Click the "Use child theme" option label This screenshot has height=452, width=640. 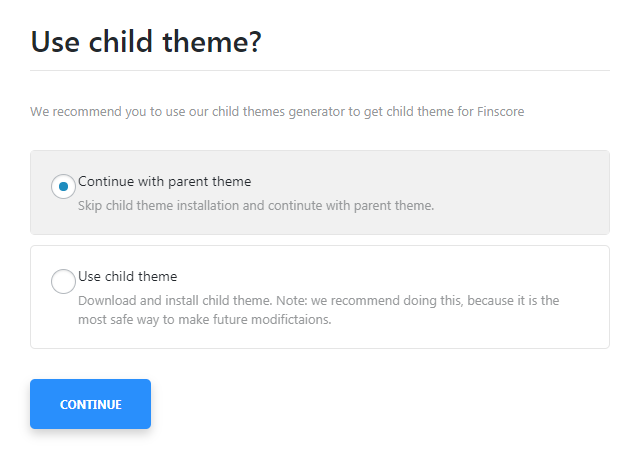127,276
